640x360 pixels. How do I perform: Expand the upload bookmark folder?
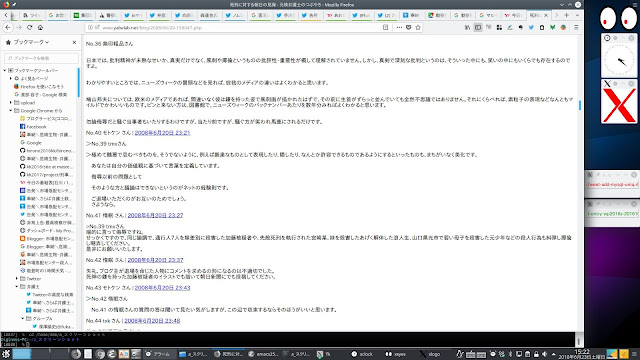click(11, 102)
